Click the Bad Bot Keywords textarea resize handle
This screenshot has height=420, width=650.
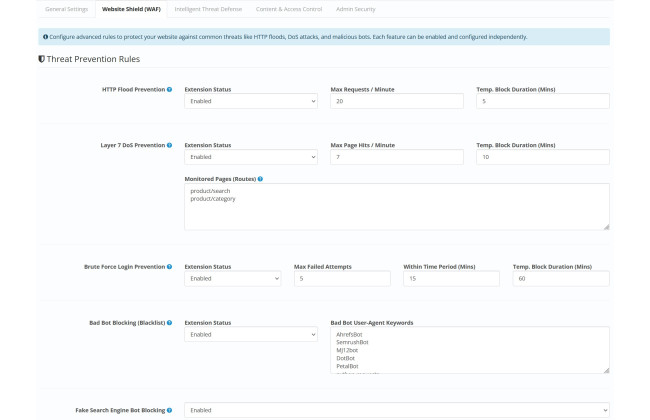coord(606,370)
